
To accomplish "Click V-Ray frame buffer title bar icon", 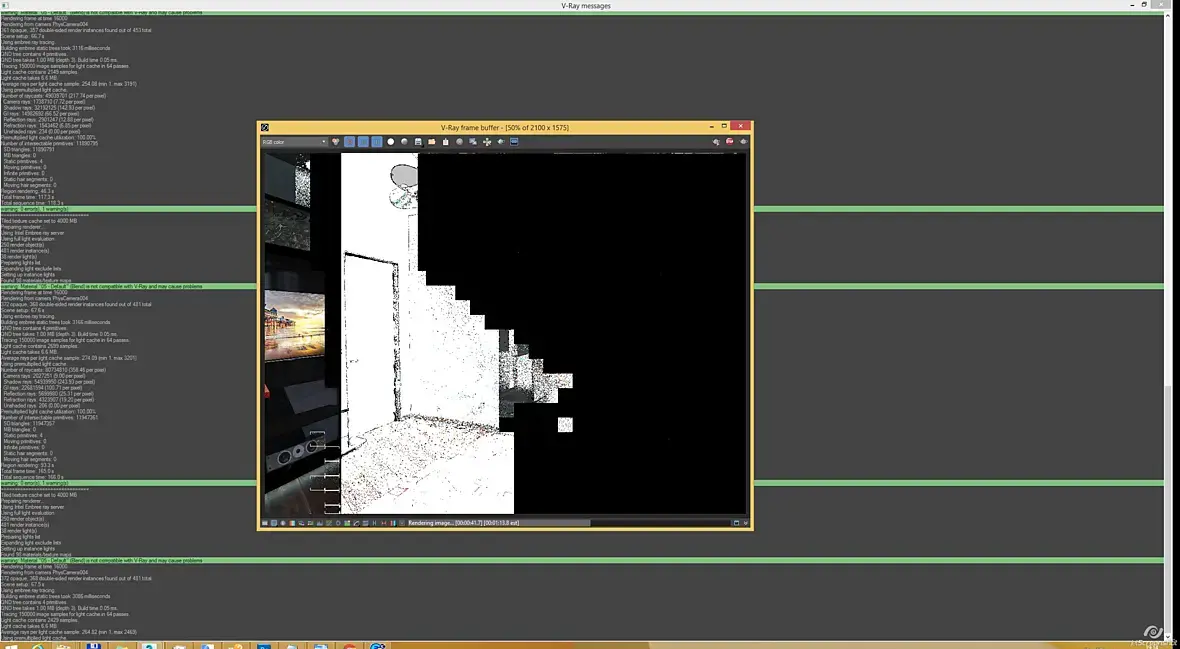I will pos(265,127).
